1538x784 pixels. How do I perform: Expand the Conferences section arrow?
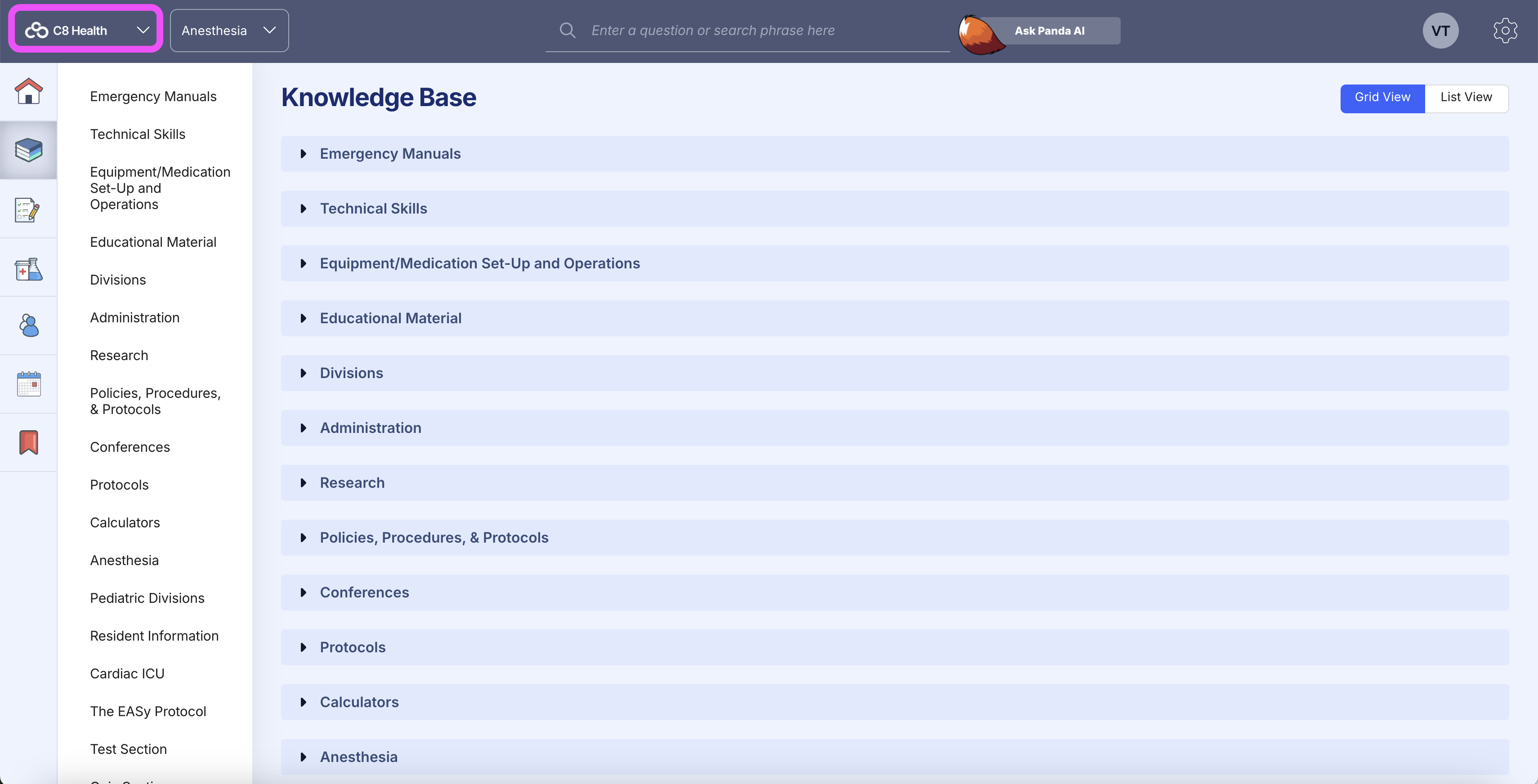303,593
